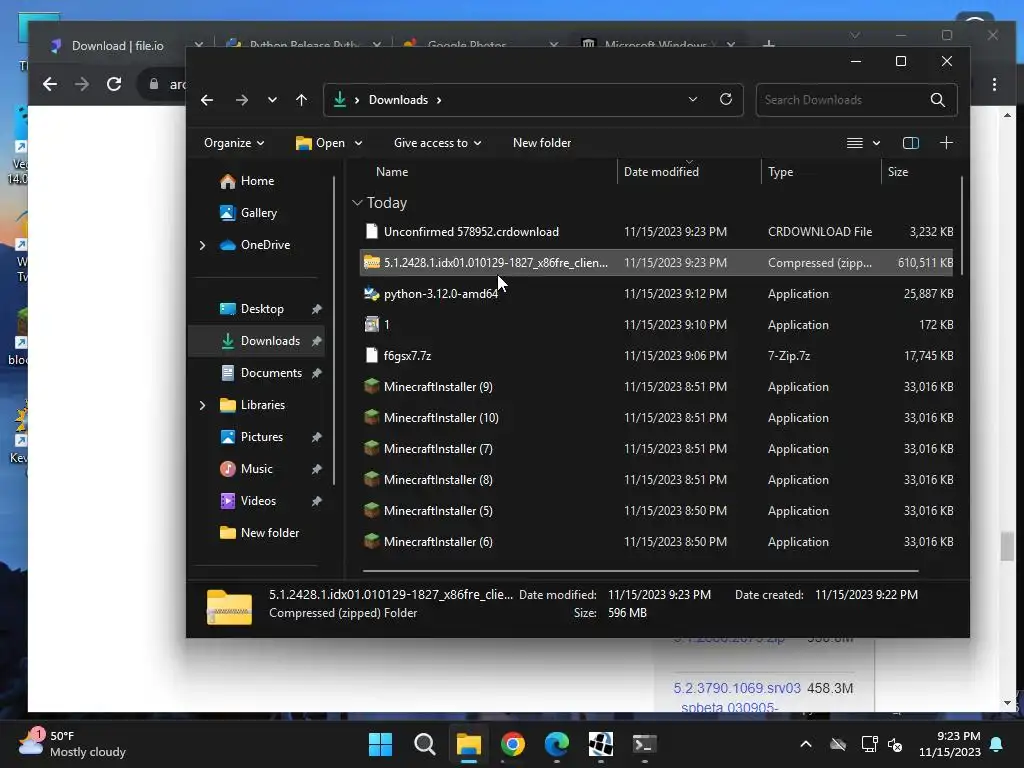Viewport: 1024px width, 768px height.
Task: Select MinecraftInstaller (10)
Action: [656, 418]
